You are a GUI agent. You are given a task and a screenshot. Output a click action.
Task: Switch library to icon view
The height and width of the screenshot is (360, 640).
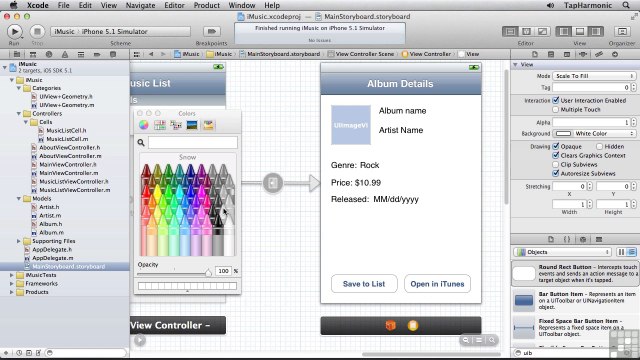(x=621, y=252)
